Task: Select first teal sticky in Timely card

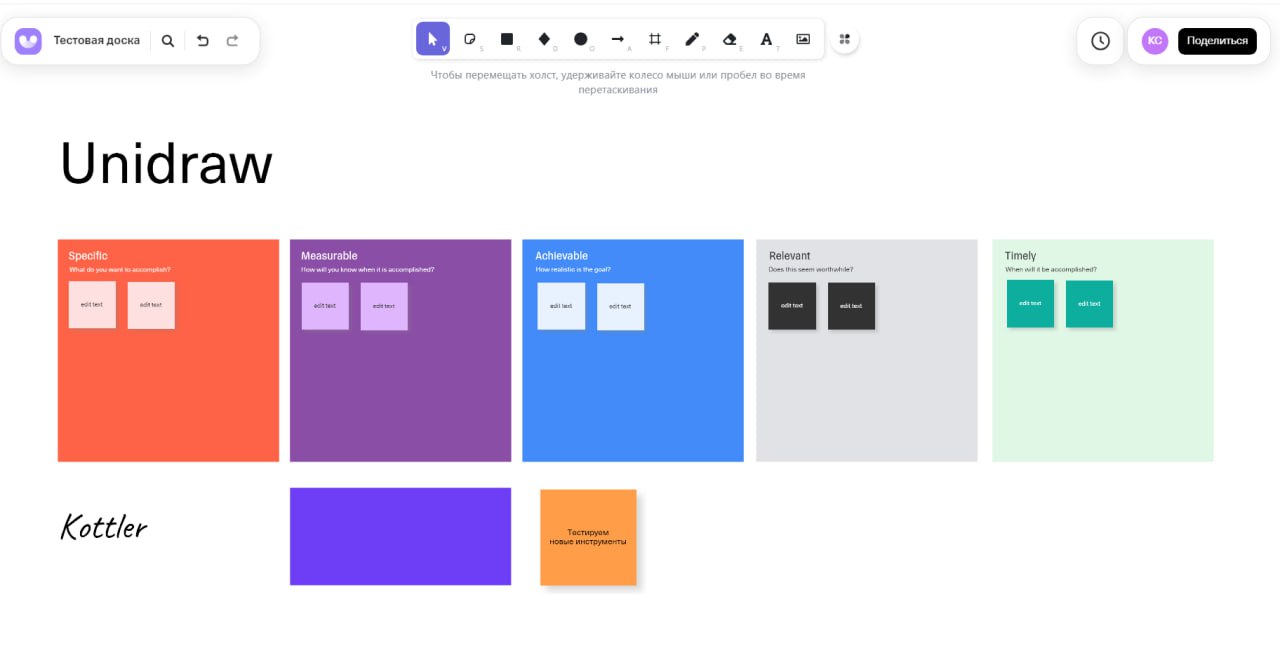Action: click(1030, 304)
